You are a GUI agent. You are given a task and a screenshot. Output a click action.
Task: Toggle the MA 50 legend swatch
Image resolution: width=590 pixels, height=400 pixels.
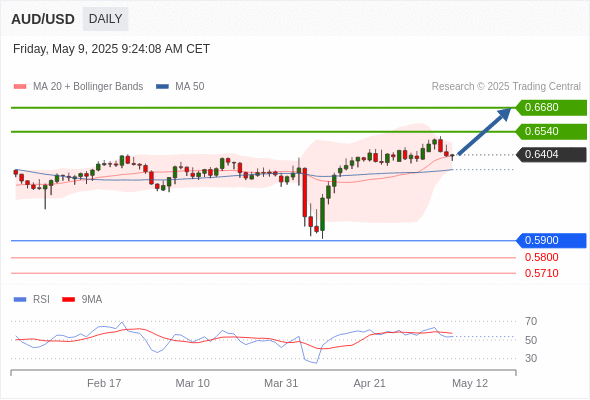tap(162, 87)
